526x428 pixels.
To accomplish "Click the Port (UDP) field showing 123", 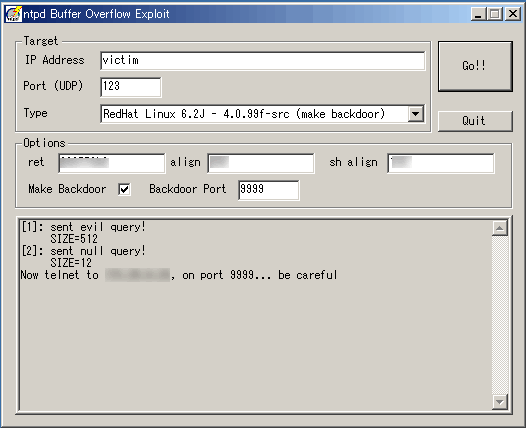I will 130,87.
